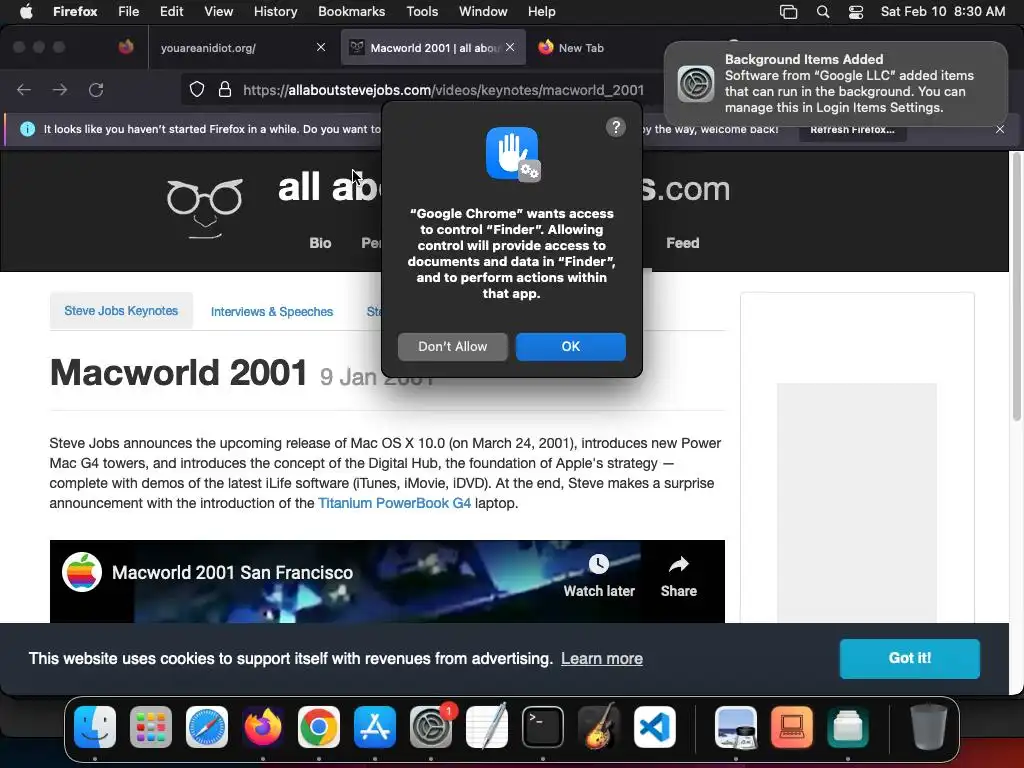The width and height of the screenshot is (1024, 768).
Task: Open the View menu
Action: tap(218, 11)
